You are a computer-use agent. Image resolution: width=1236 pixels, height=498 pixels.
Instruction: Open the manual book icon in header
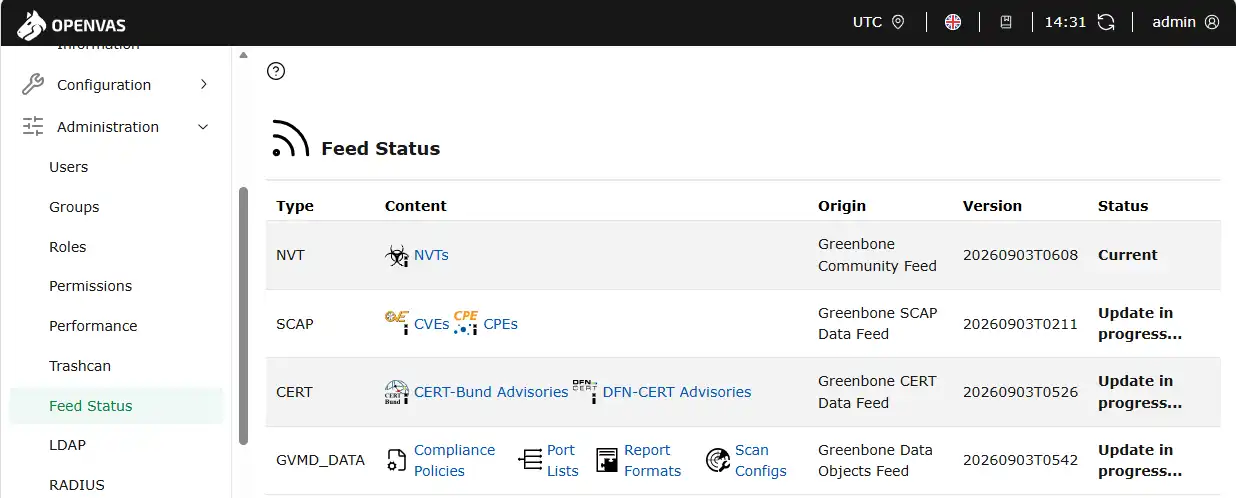tap(1007, 22)
